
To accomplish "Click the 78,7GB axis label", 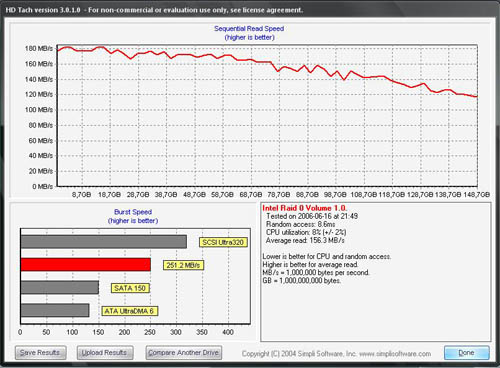I will 279,194.
